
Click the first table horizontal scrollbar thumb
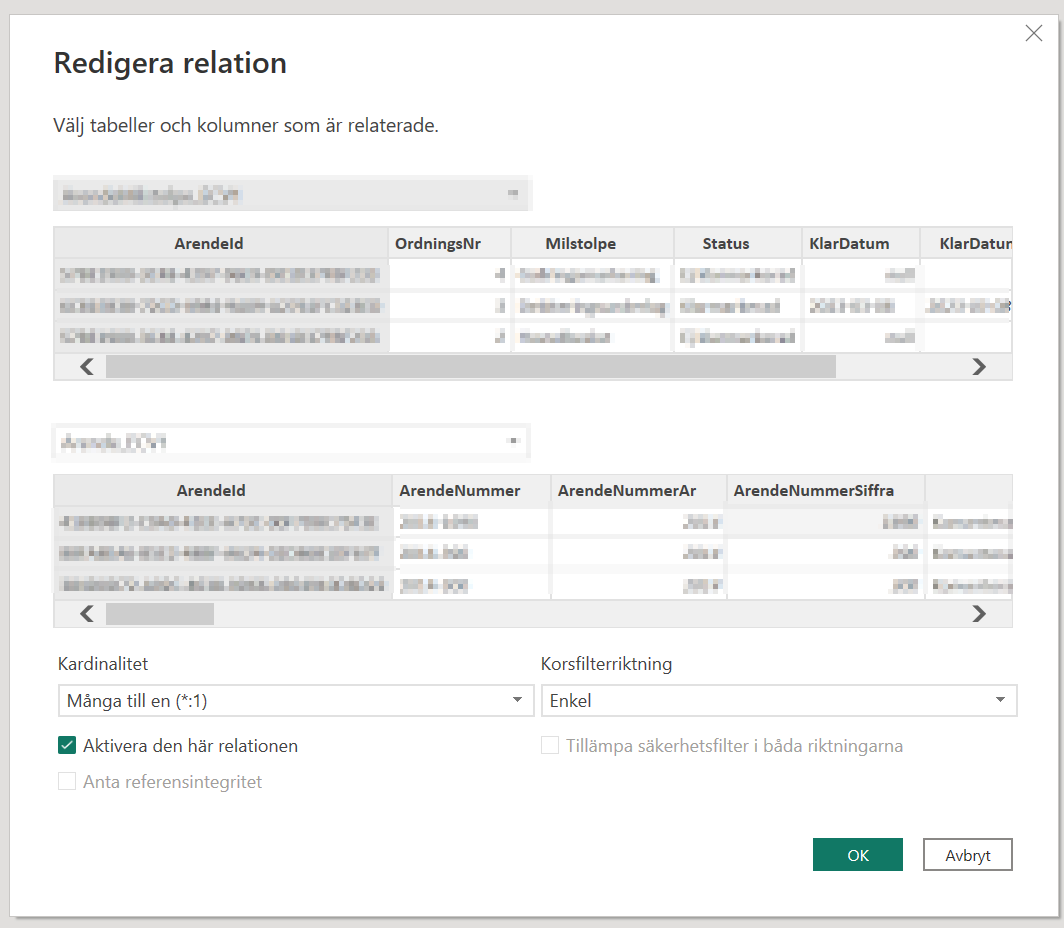(471, 367)
